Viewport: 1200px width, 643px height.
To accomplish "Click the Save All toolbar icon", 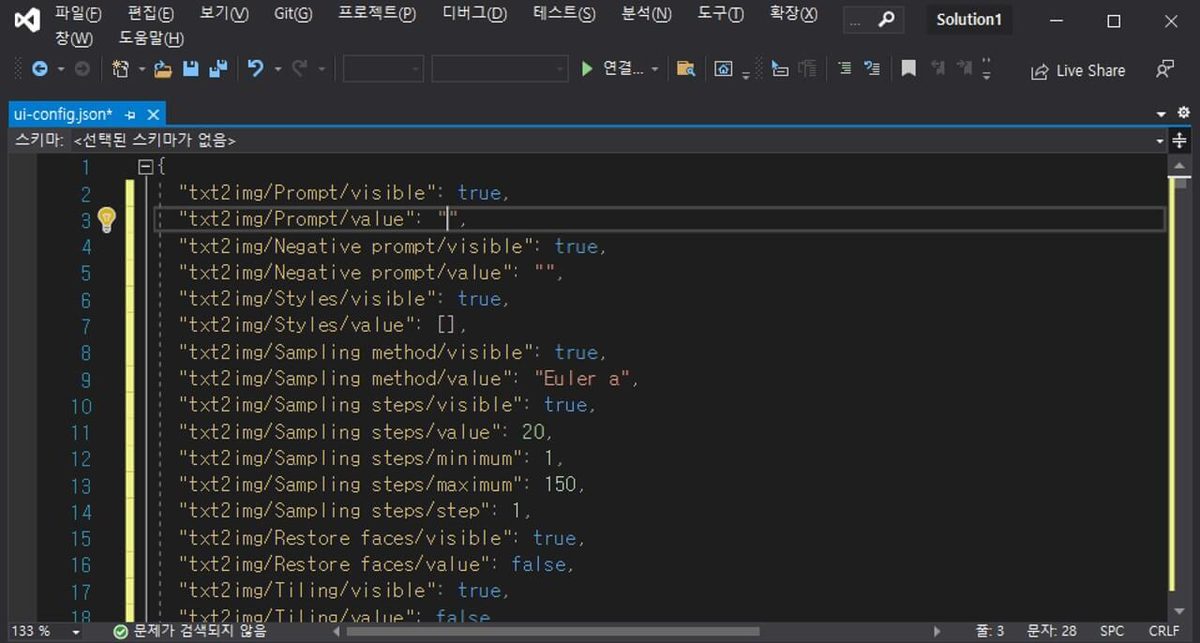I will point(218,69).
